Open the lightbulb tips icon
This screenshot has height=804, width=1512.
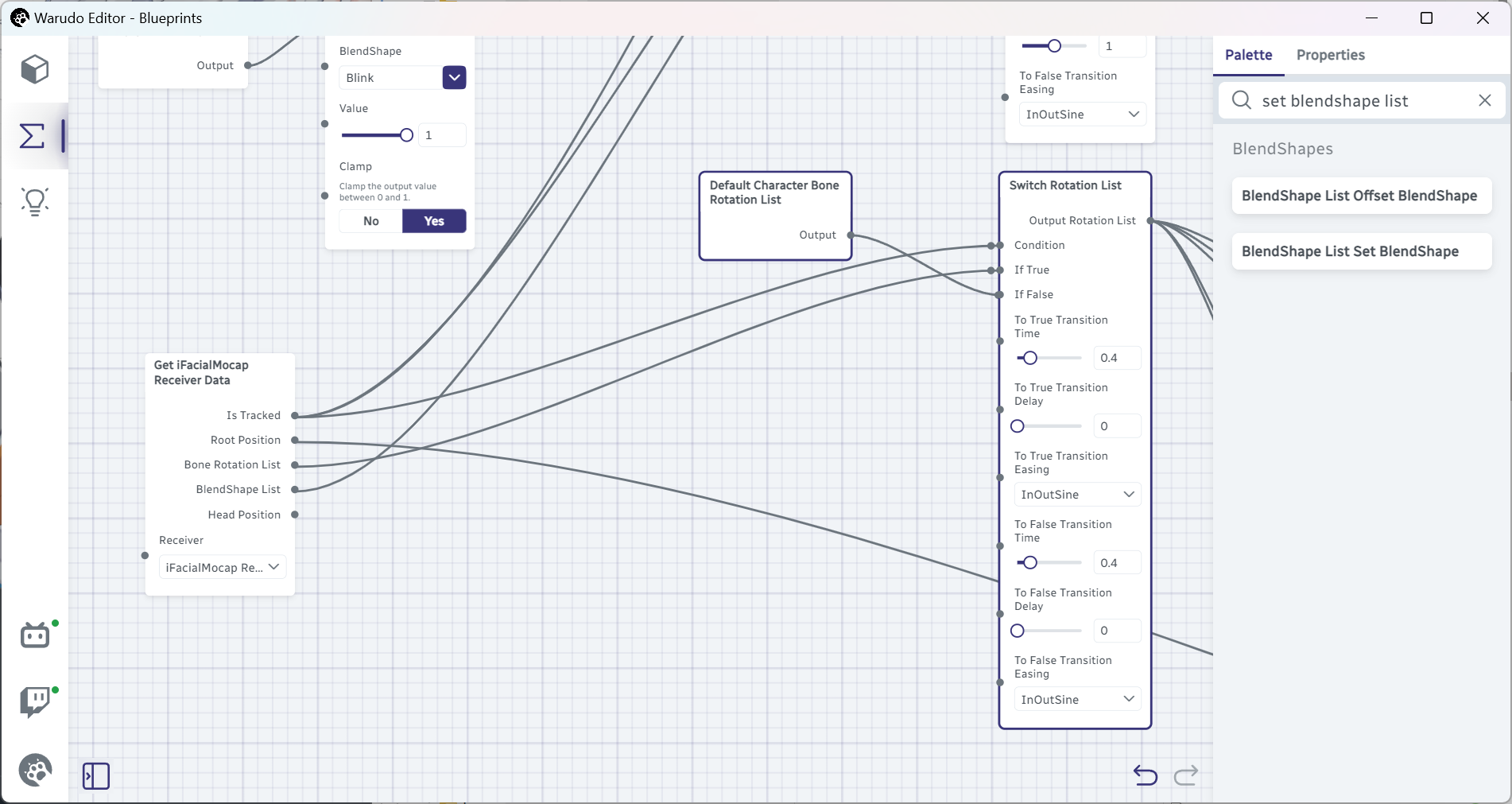[x=35, y=201]
